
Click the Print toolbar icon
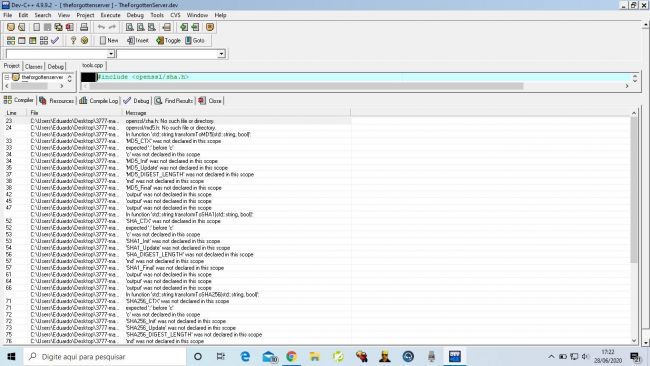[x=84, y=27]
